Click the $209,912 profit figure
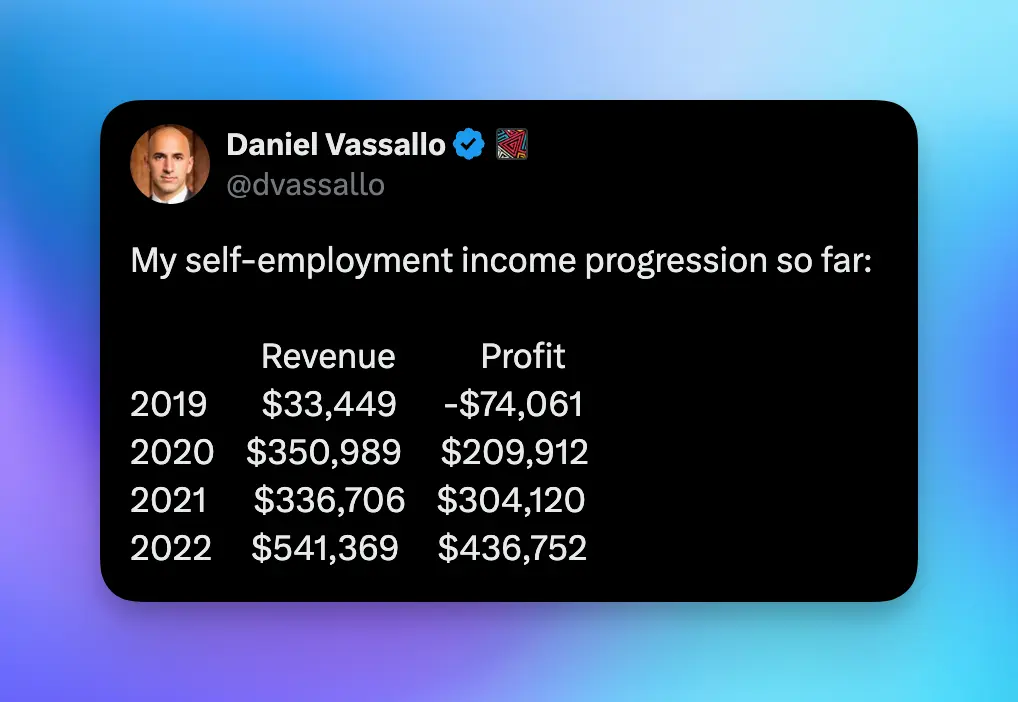 click(x=514, y=452)
